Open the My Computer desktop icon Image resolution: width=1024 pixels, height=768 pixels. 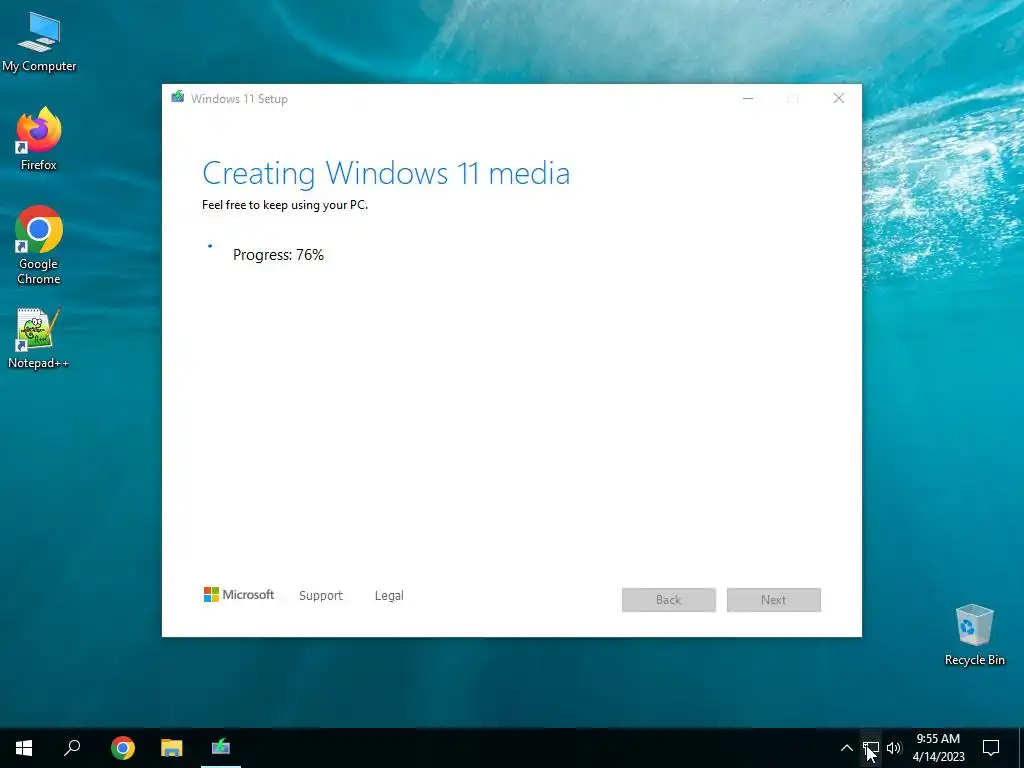tap(39, 41)
